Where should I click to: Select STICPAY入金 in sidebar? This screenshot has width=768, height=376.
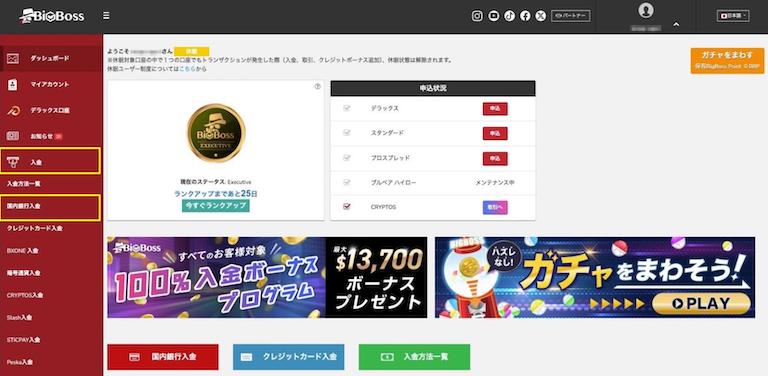tap(24, 339)
